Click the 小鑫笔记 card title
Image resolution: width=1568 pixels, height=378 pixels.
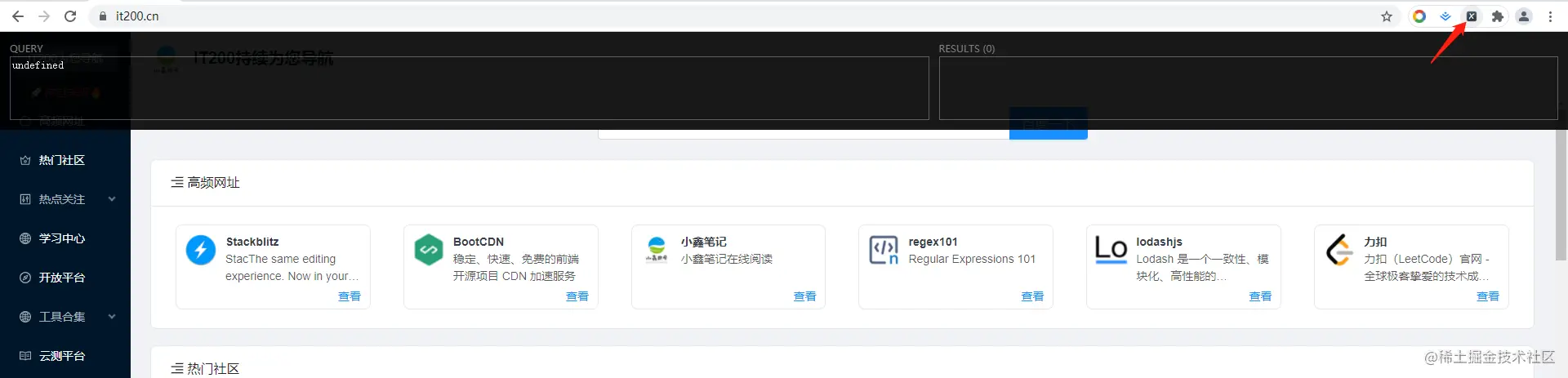(x=704, y=242)
